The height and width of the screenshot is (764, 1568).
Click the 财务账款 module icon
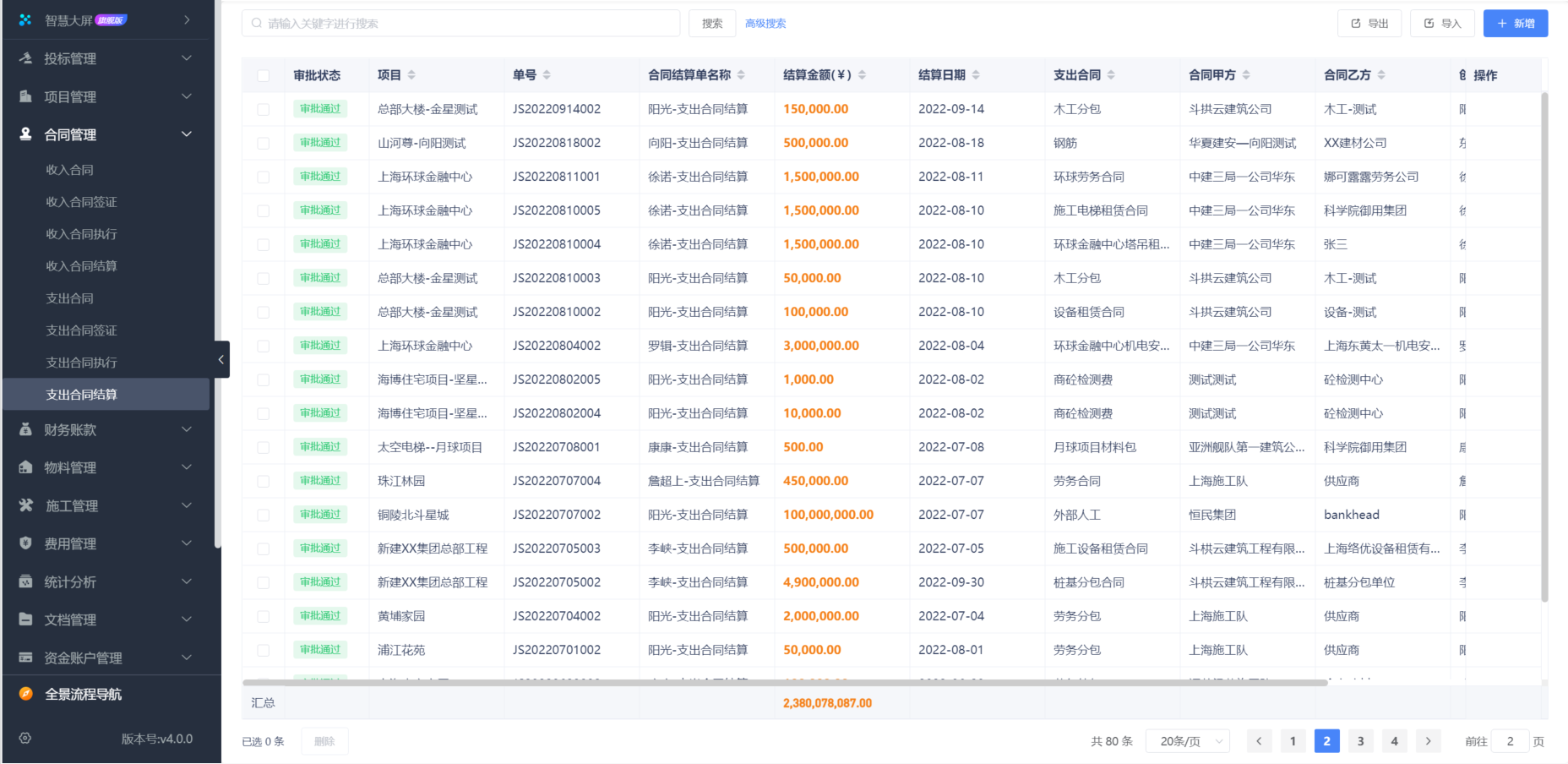pyautogui.click(x=25, y=429)
